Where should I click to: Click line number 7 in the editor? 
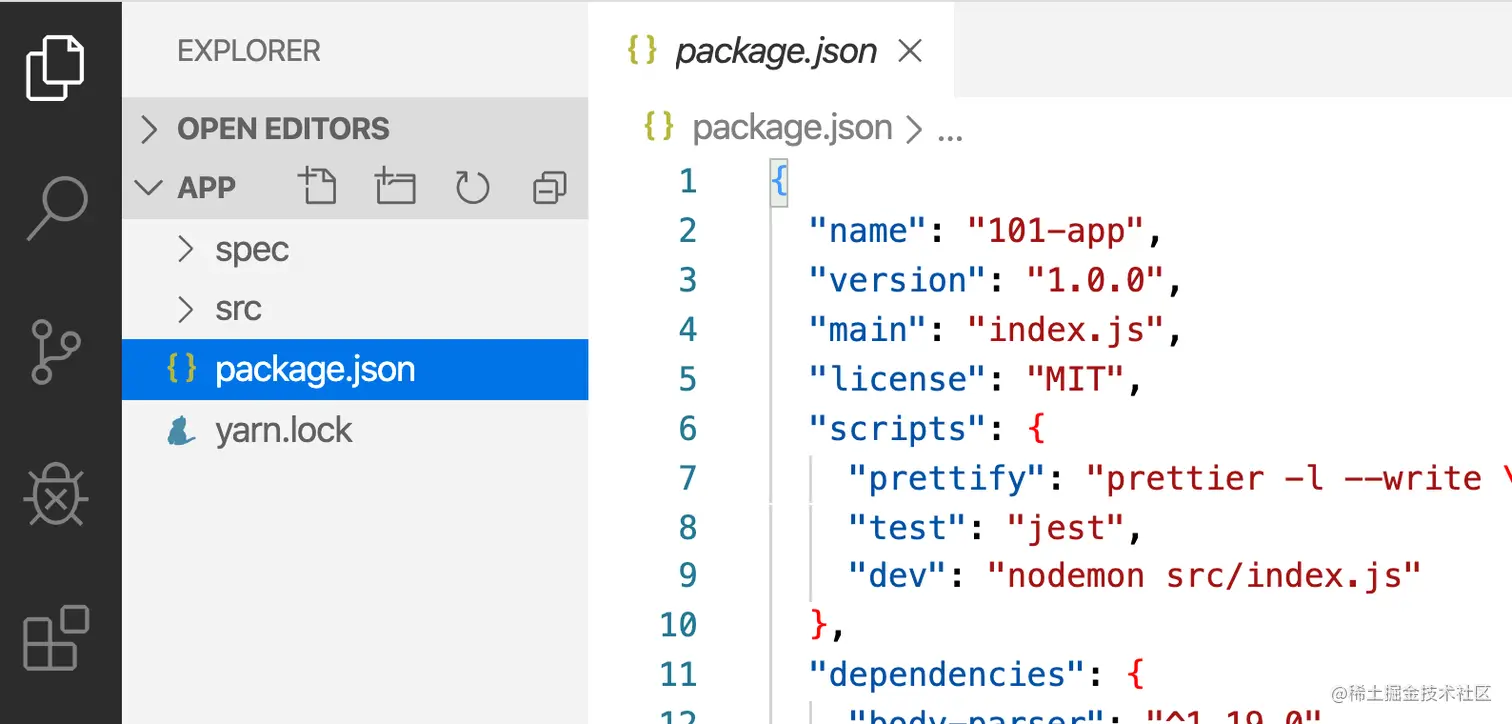[687, 477]
